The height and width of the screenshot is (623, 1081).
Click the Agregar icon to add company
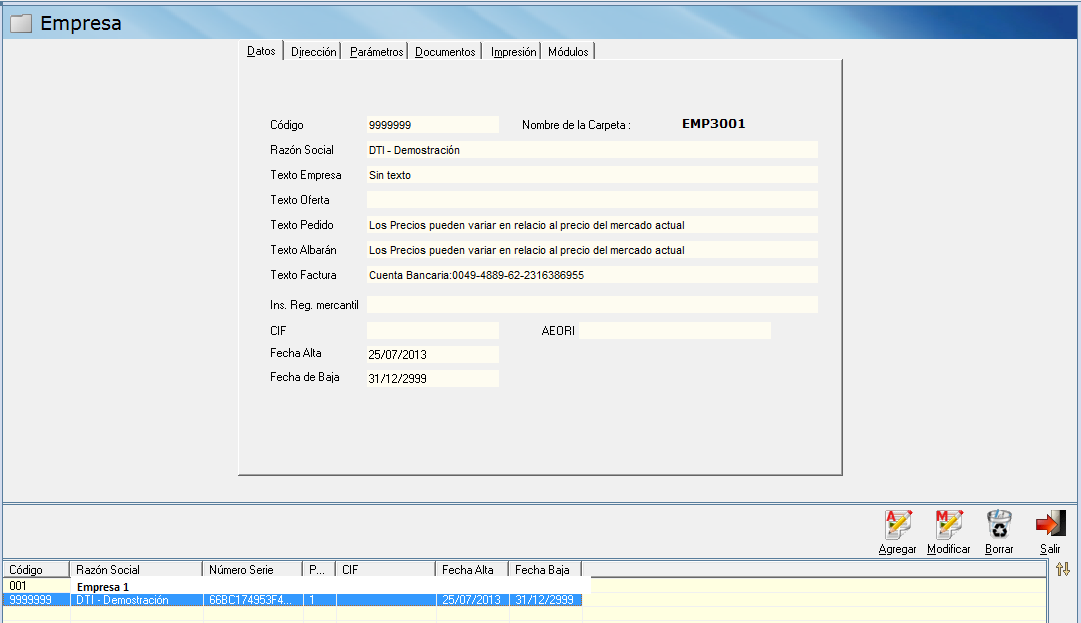(897, 525)
